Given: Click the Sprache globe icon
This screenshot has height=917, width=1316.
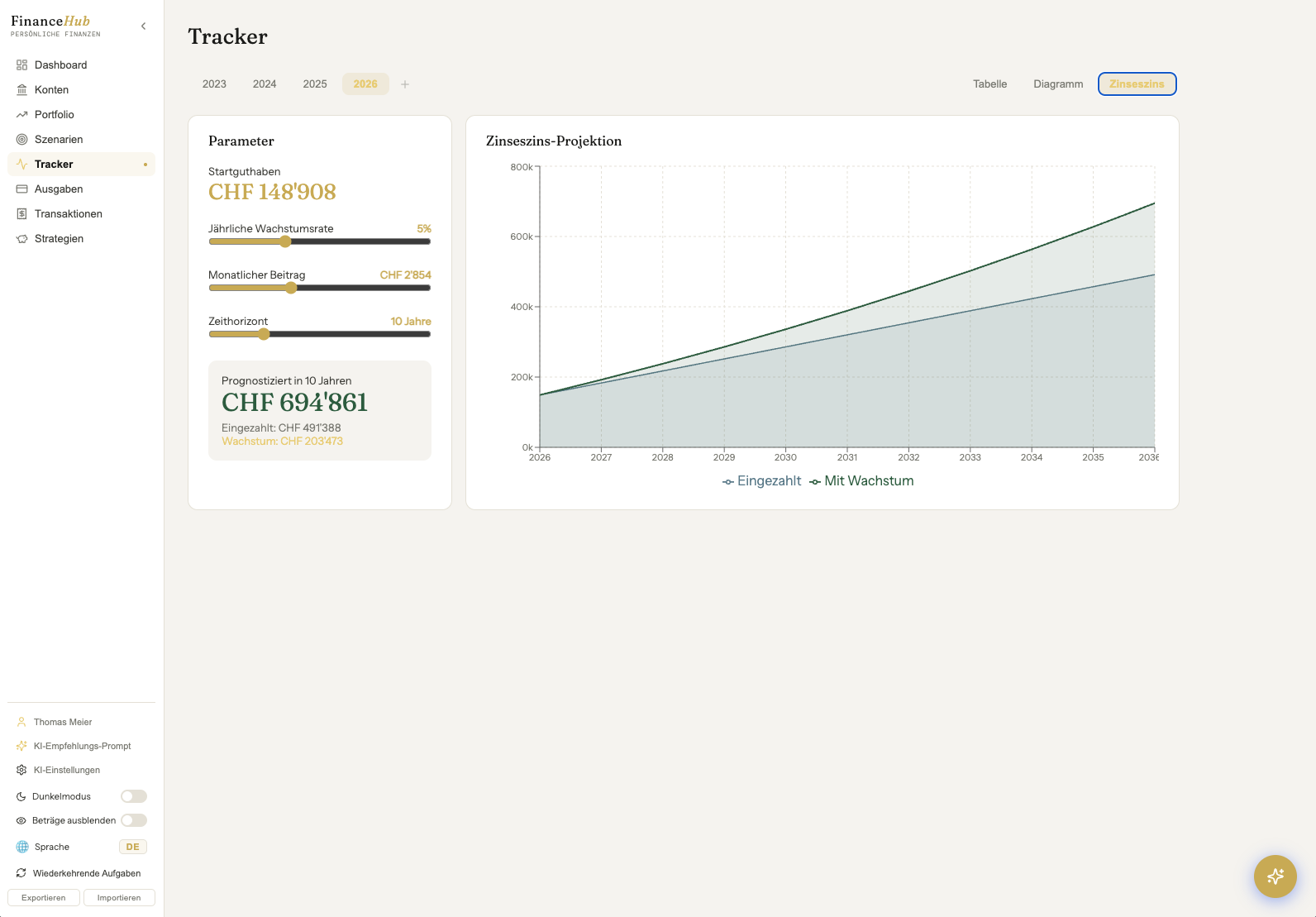Looking at the screenshot, I should [x=22, y=847].
